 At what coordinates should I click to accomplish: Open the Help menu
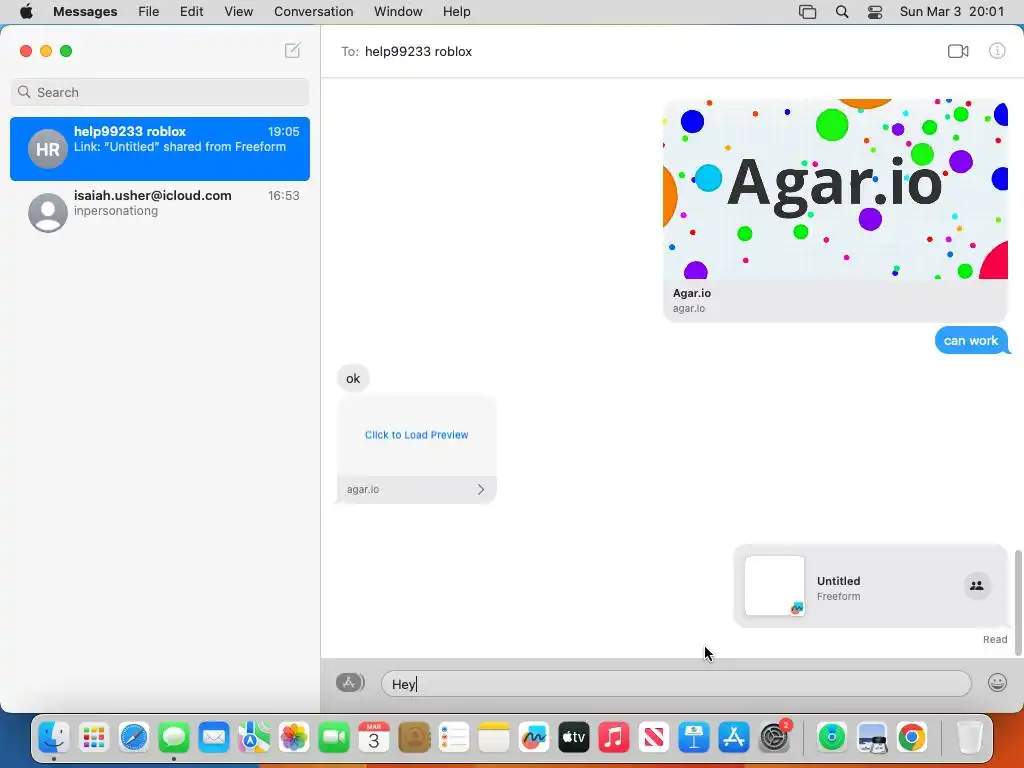(456, 12)
